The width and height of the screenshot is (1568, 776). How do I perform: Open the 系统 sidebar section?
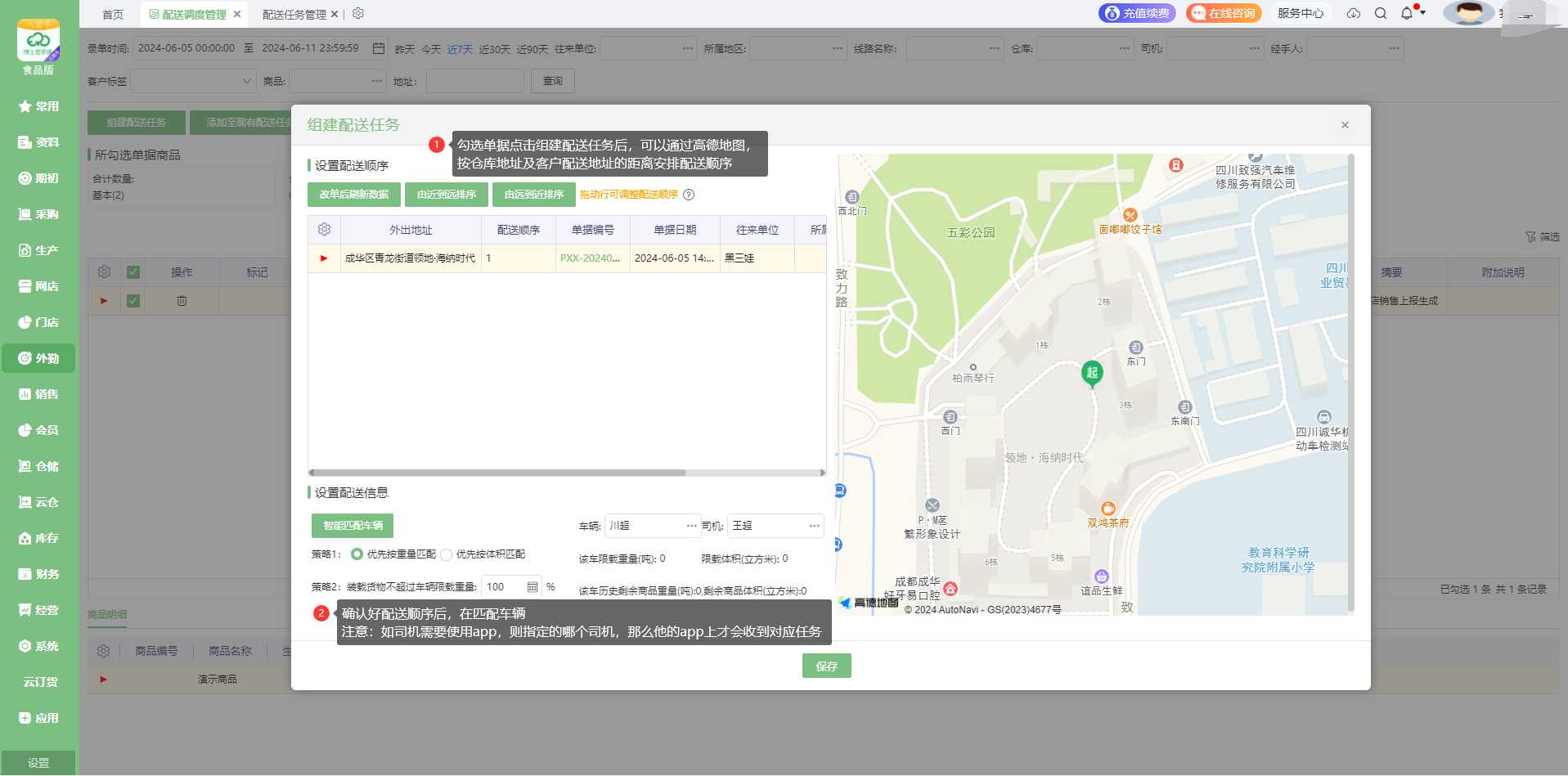click(x=38, y=646)
